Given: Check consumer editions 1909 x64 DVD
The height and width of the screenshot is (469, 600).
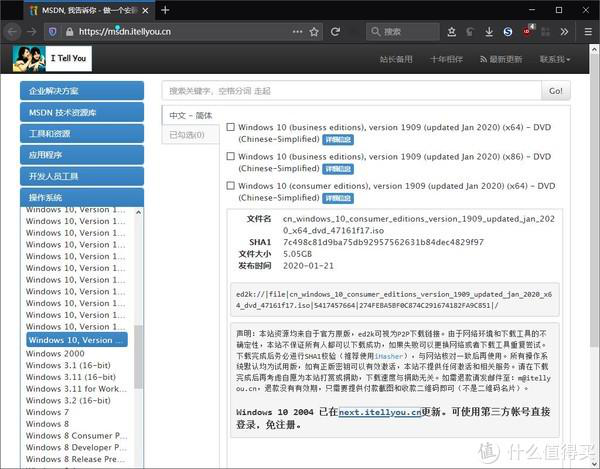Looking at the screenshot, I should (230, 186).
